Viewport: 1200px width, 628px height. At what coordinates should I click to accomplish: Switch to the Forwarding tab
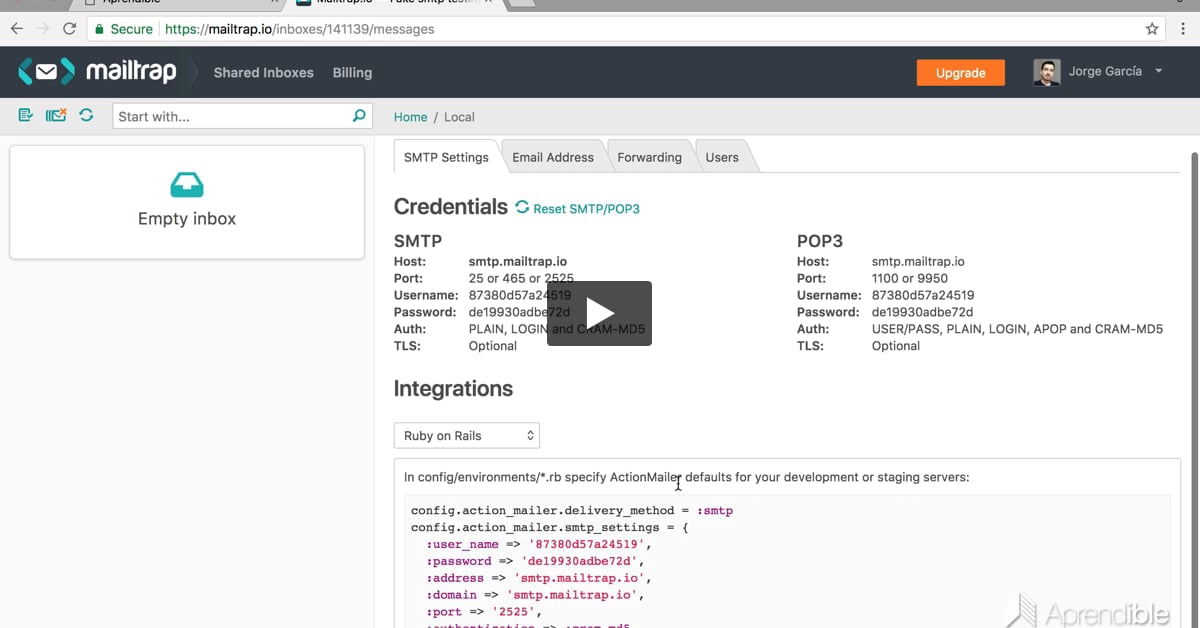(649, 157)
